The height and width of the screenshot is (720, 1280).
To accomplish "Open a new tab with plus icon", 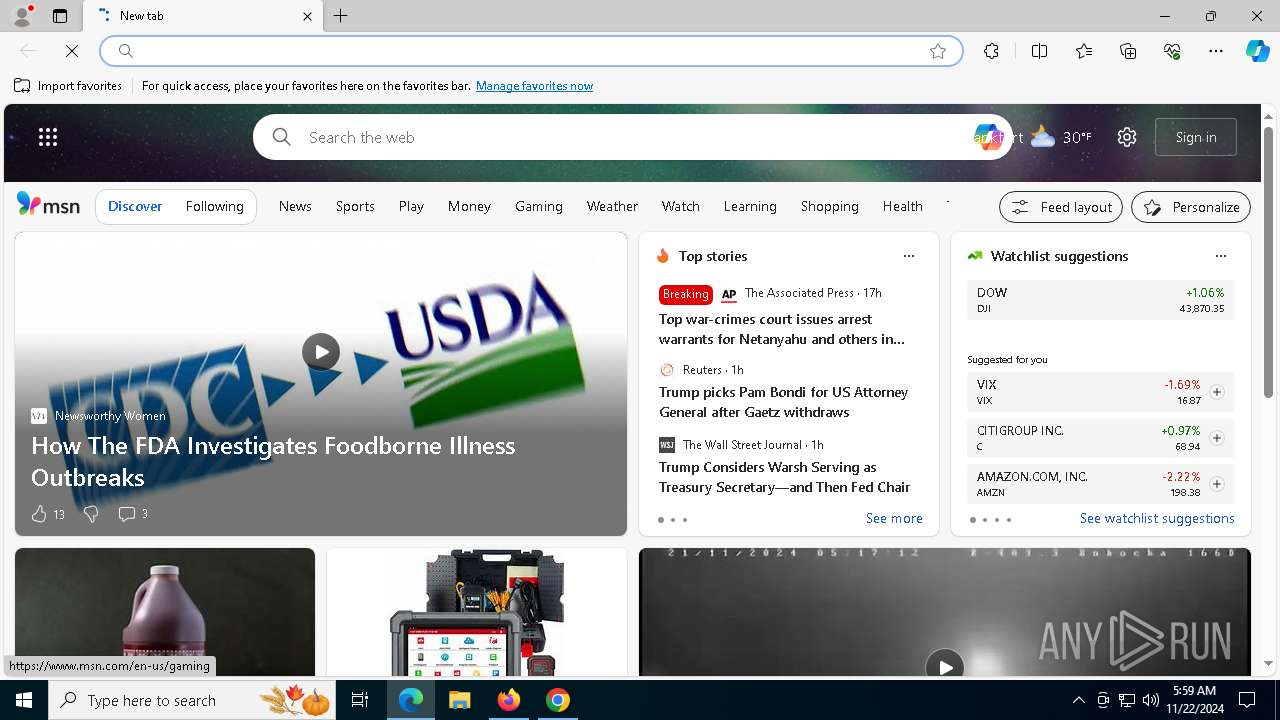I will (x=340, y=16).
